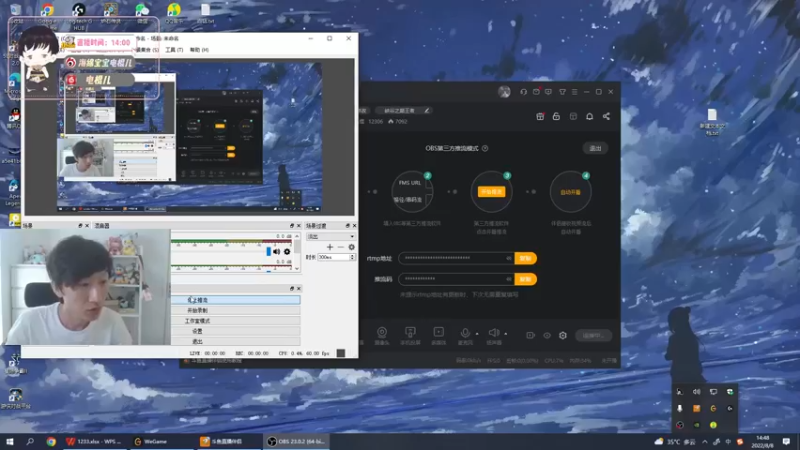The image size is (800, 450).
Task: Switch to OBS 23.0.2 taskbar item
Action: (296, 441)
